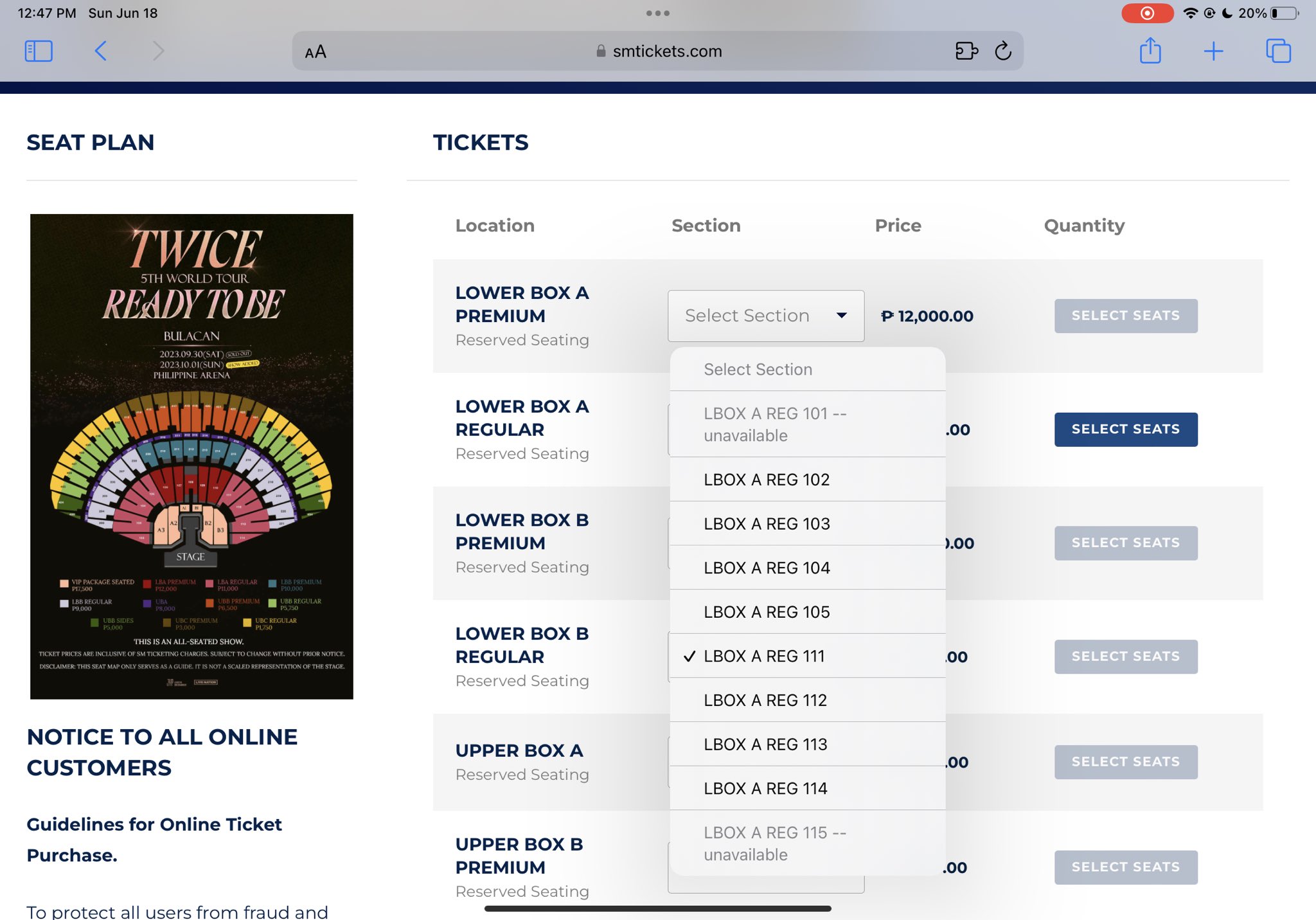Expand Lower Box A Premium section dropdown
1316x920 pixels.
point(765,316)
